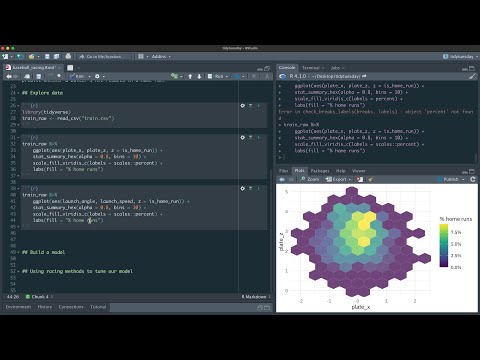
Task: Click the Print icon in main toolbar
Action: [x=68, y=56]
